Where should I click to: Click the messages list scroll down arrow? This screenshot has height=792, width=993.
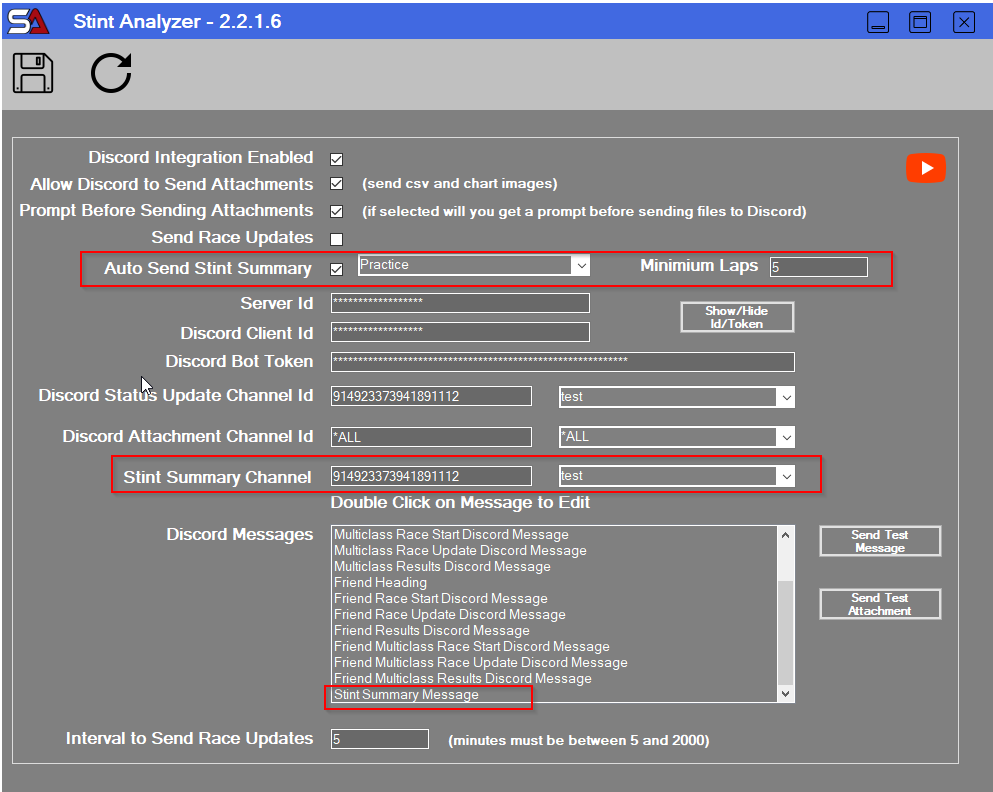tap(785, 693)
